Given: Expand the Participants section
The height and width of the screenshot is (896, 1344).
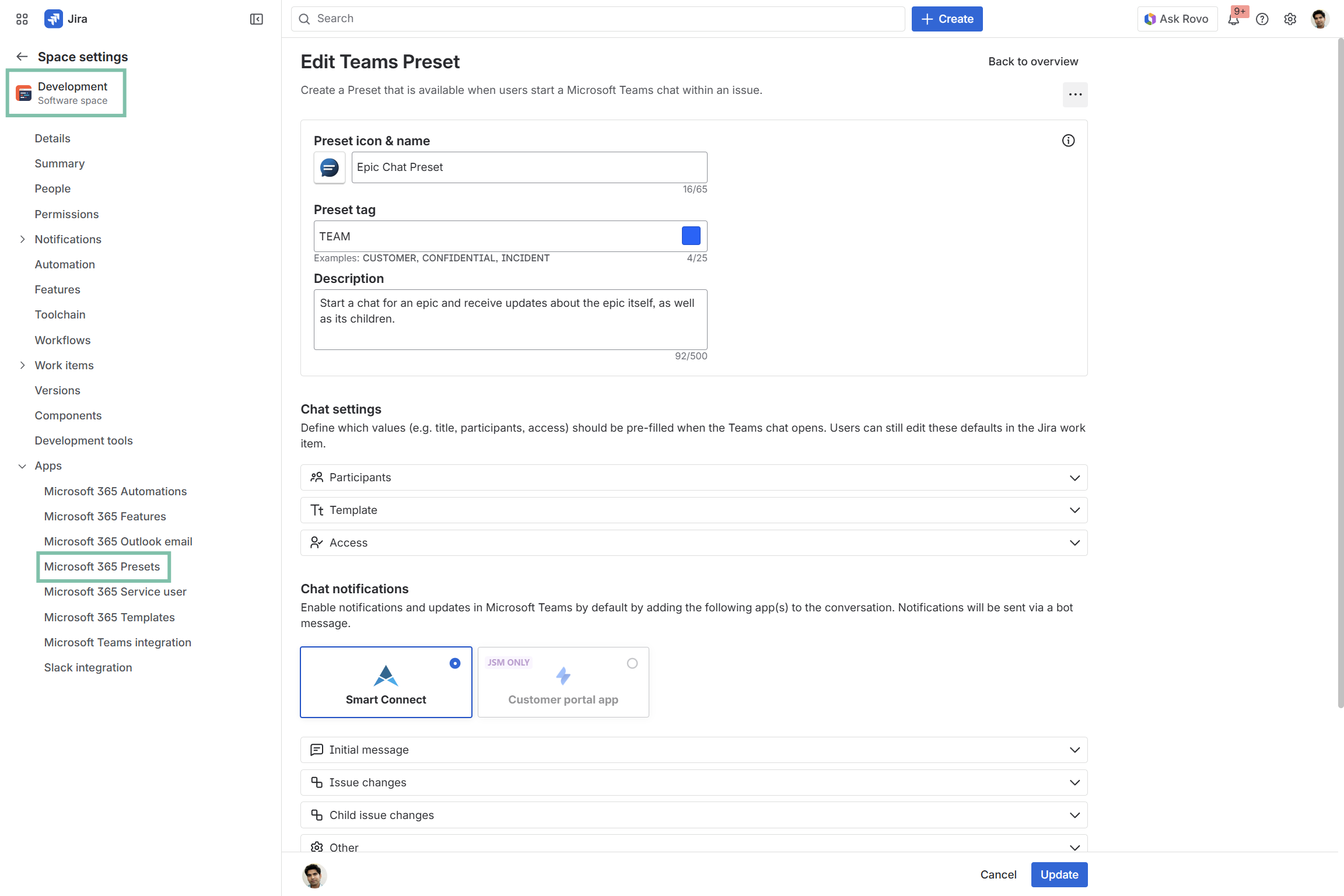Looking at the screenshot, I should tap(694, 478).
